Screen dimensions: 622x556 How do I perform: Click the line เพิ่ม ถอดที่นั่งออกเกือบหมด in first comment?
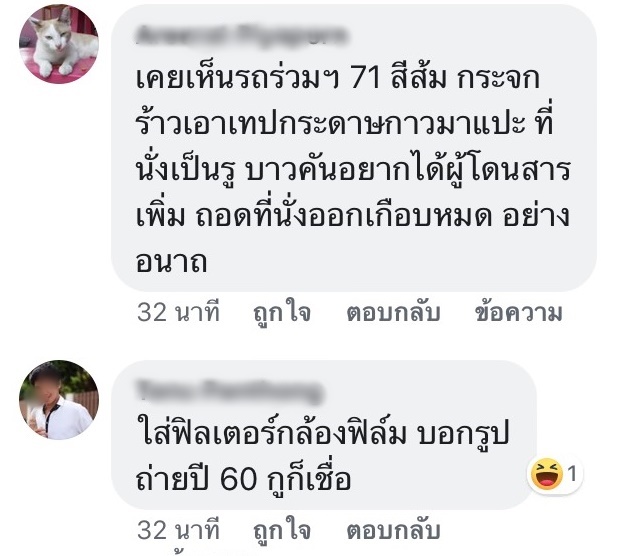[x=314, y=215]
